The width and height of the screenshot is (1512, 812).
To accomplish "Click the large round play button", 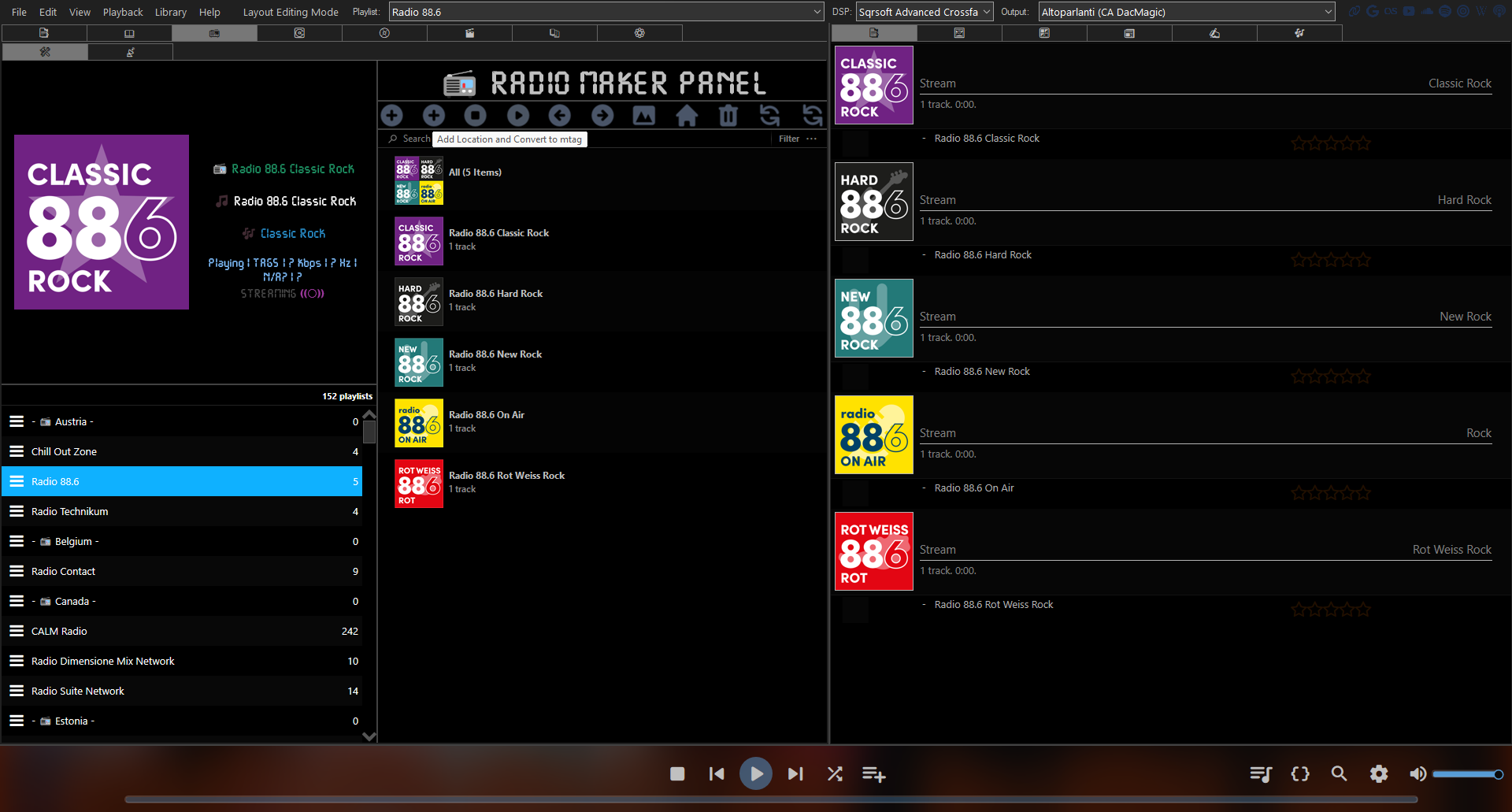I will (756, 773).
